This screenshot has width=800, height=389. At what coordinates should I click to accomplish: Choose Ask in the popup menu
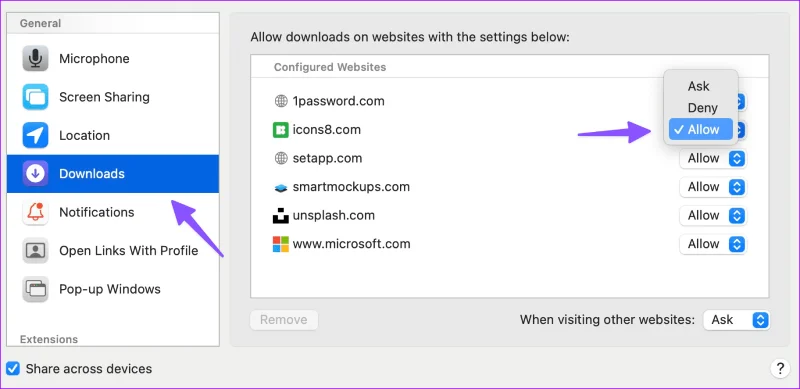click(x=701, y=86)
